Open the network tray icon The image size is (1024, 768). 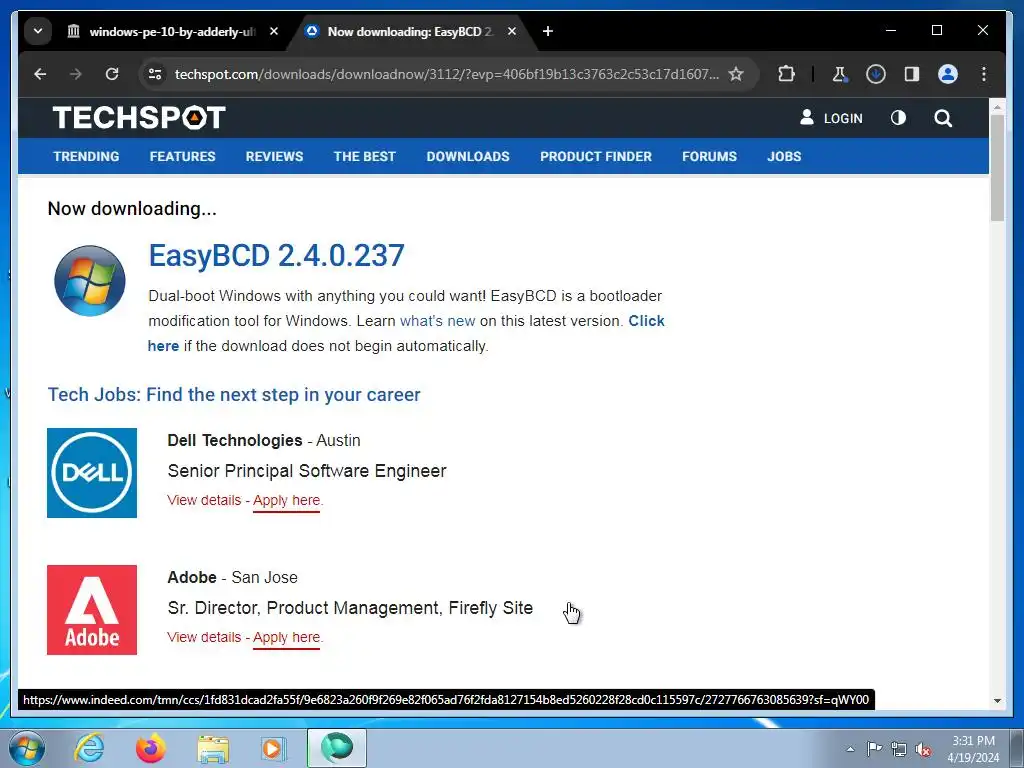[x=899, y=749]
